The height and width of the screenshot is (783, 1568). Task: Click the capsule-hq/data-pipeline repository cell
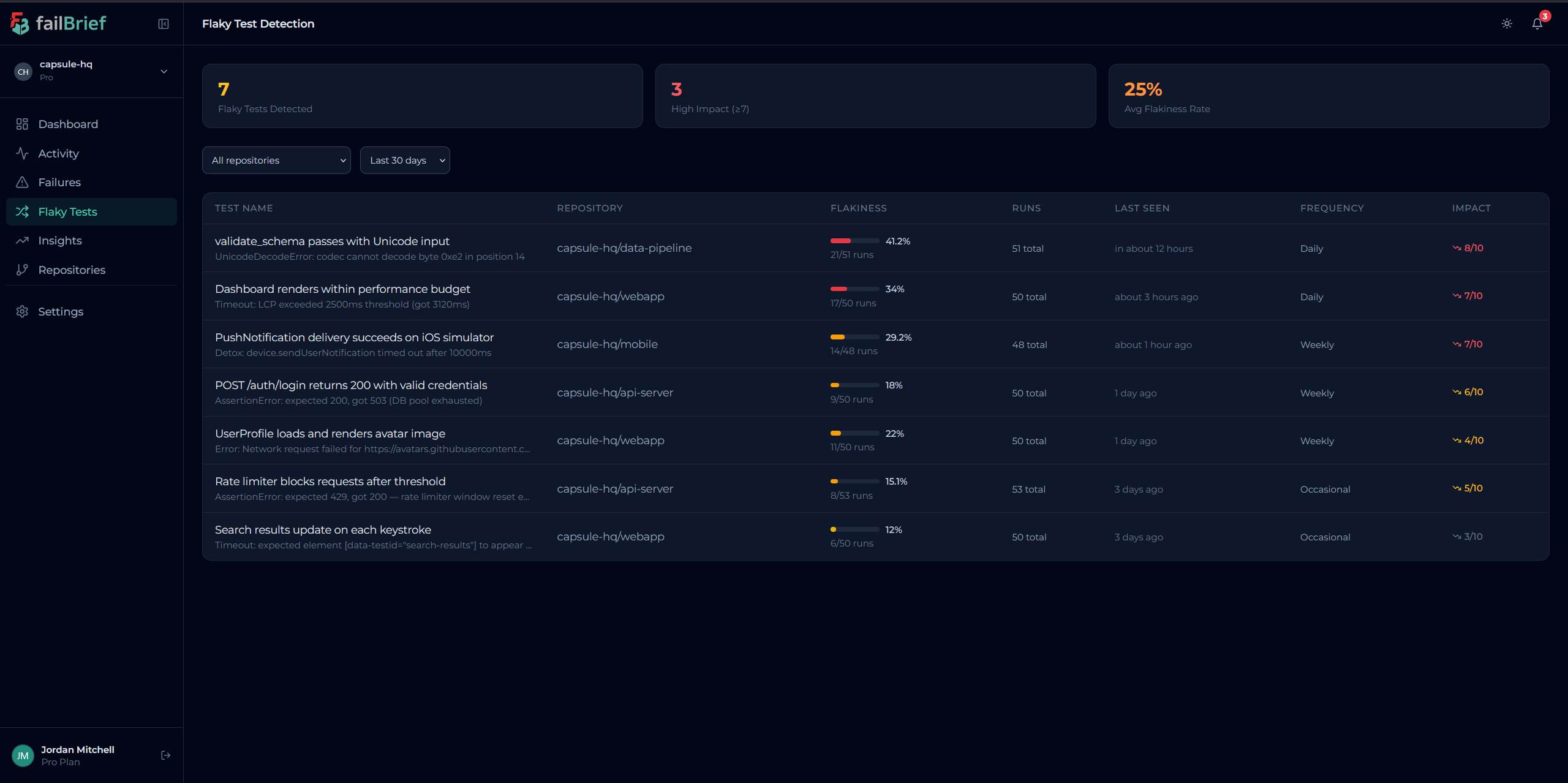(624, 248)
